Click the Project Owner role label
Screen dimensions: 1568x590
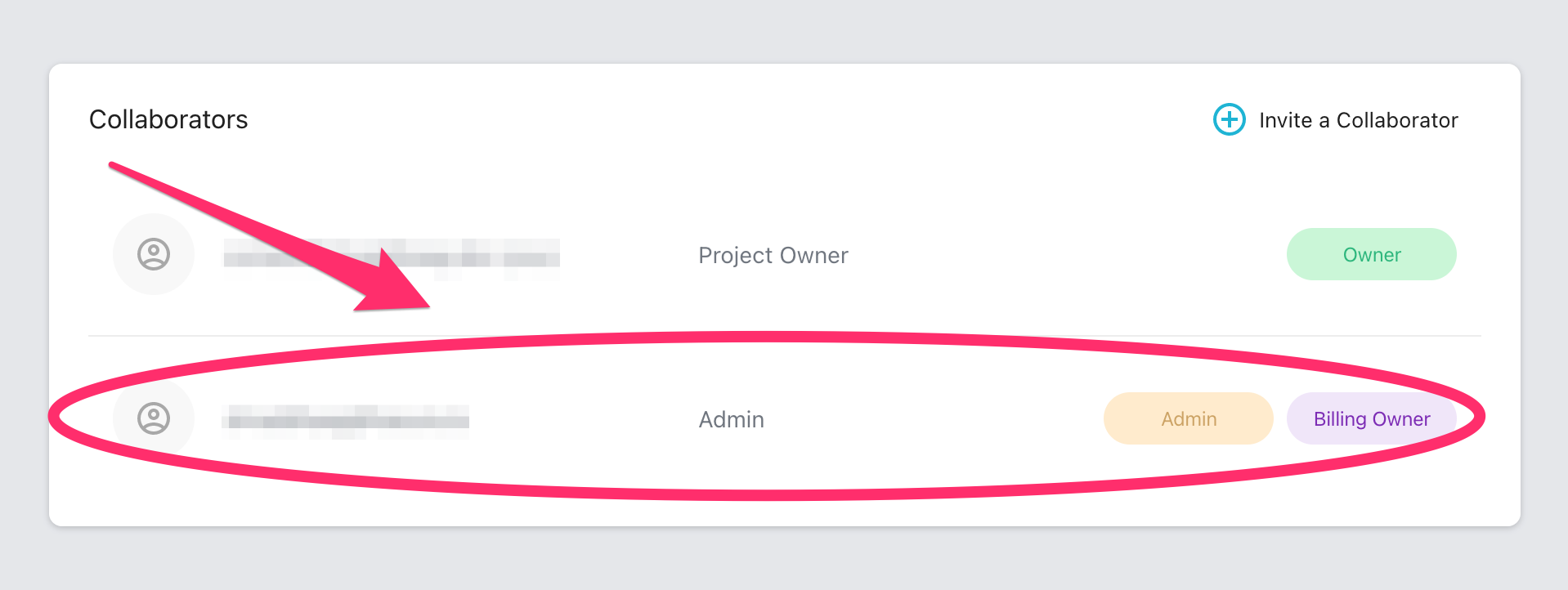[773, 255]
